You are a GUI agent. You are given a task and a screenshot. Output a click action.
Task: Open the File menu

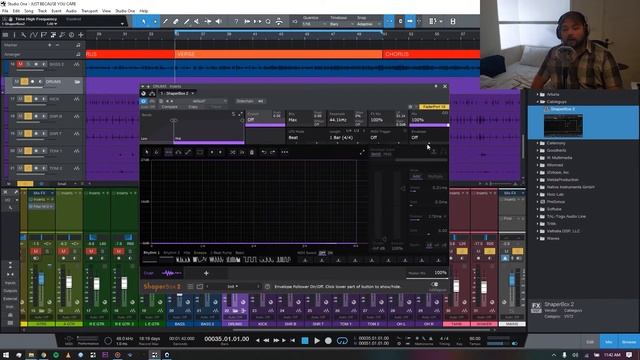coord(5,11)
